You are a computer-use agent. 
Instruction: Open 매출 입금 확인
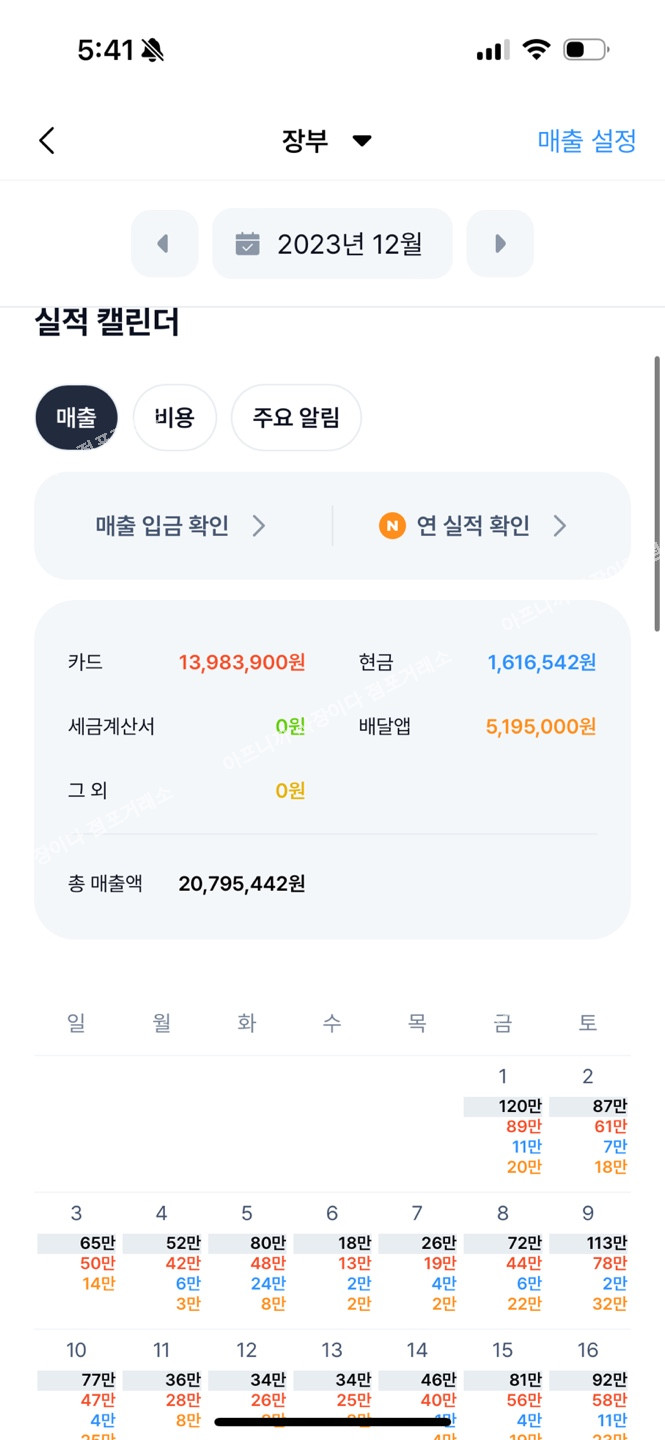point(163,526)
